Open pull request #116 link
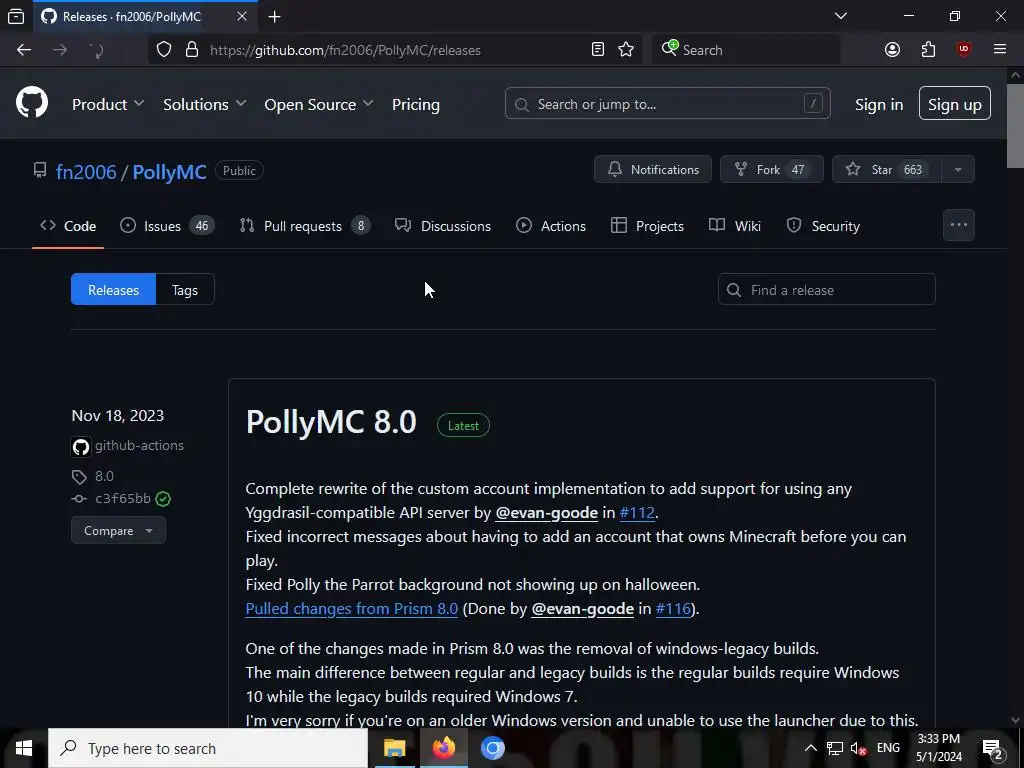The image size is (1024, 768). 673,609
